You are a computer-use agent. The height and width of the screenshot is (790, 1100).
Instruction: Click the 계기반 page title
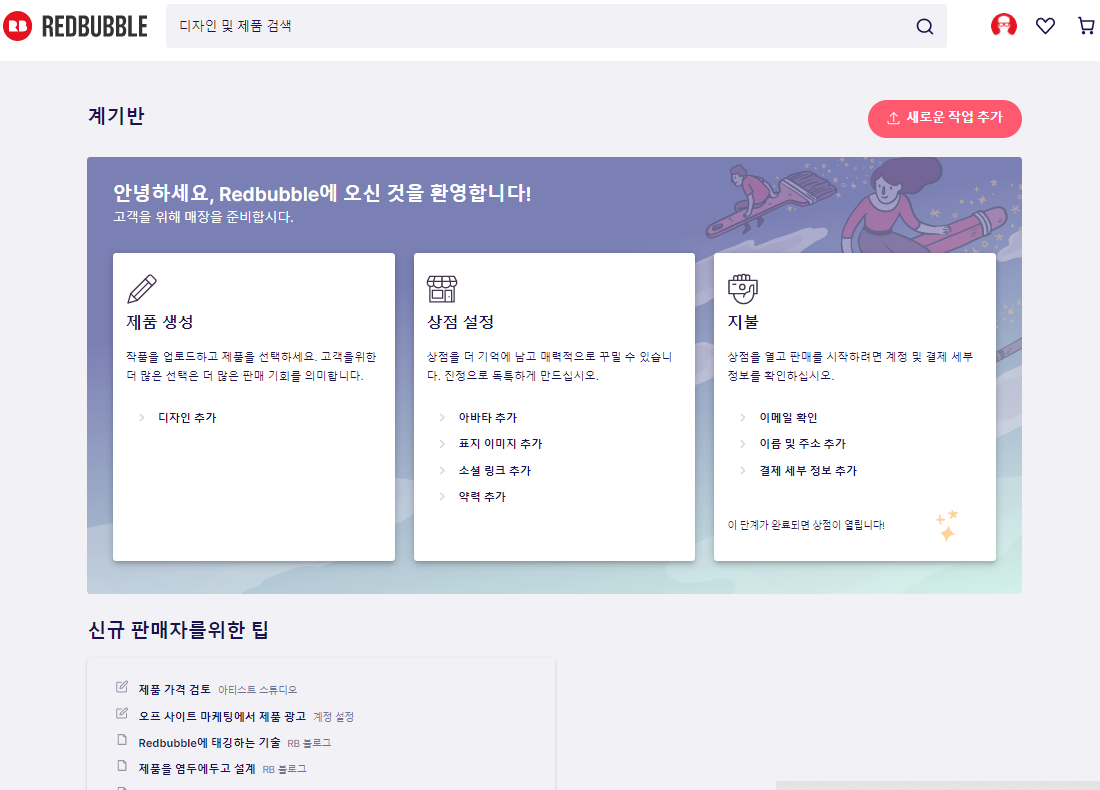click(116, 116)
